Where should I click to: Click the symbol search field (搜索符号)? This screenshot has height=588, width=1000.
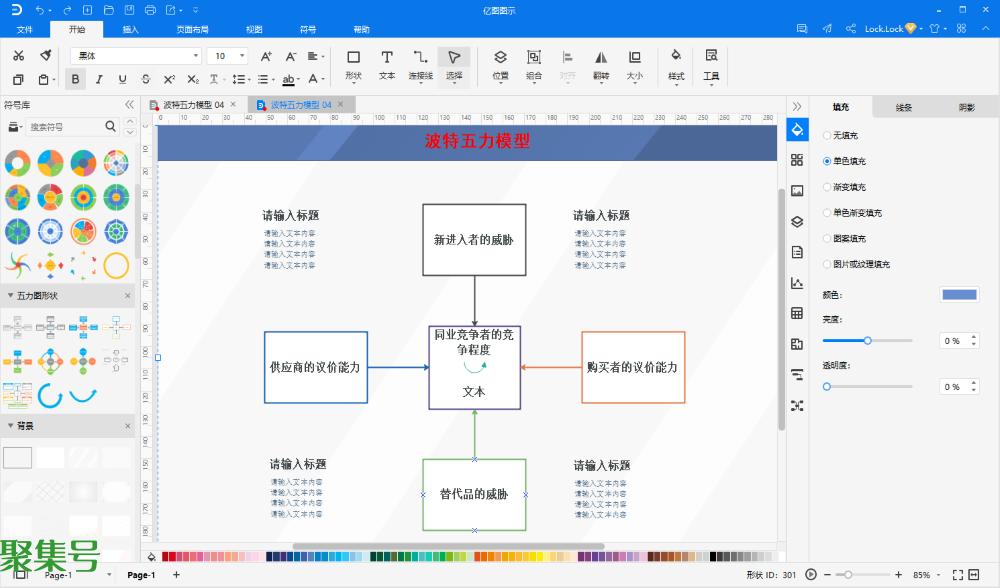pos(65,127)
